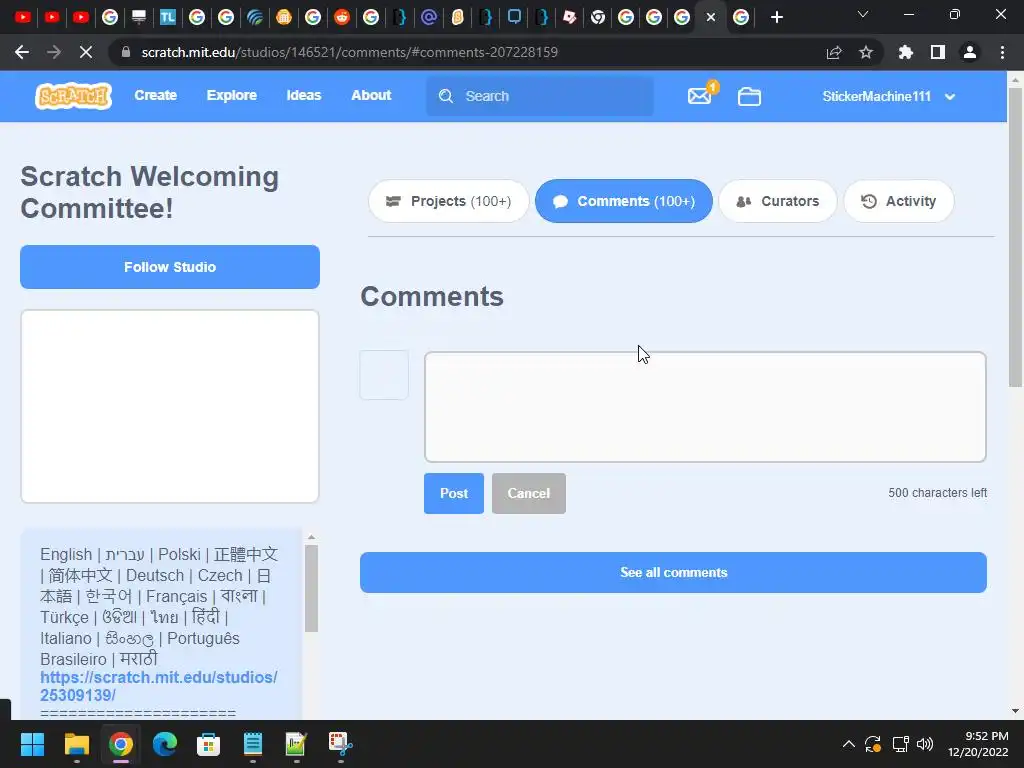Image resolution: width=1024 pixels, height=768 pixels.
Task: Open the network icon in the system tray
Action: click(900, 744)
